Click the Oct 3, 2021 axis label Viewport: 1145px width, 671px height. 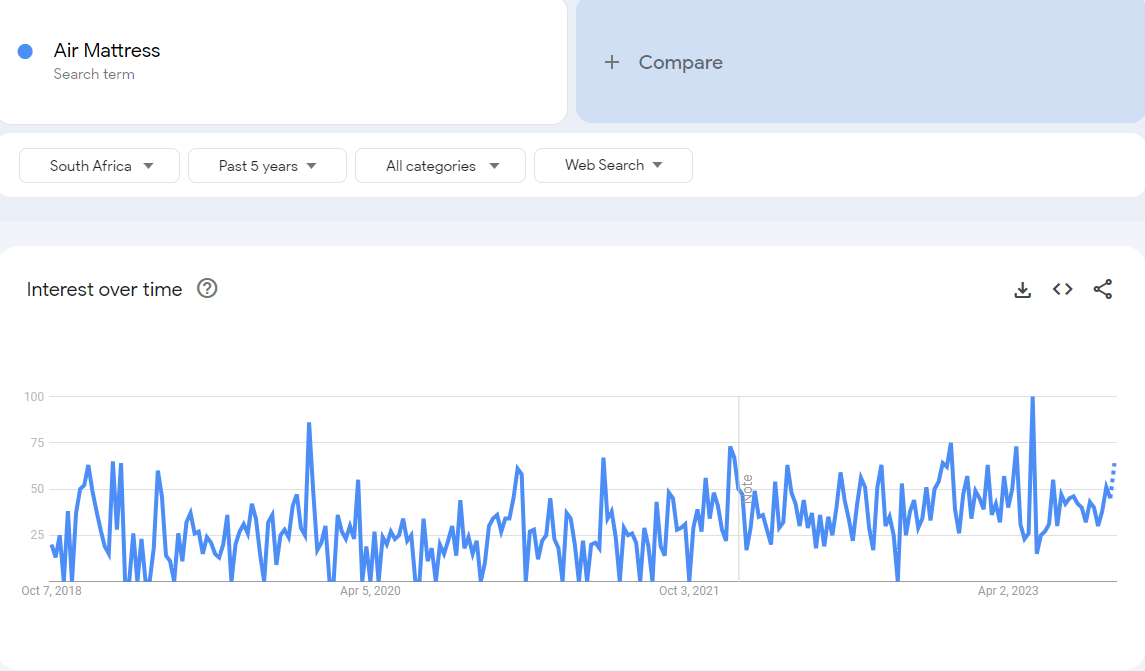point(689,591)
